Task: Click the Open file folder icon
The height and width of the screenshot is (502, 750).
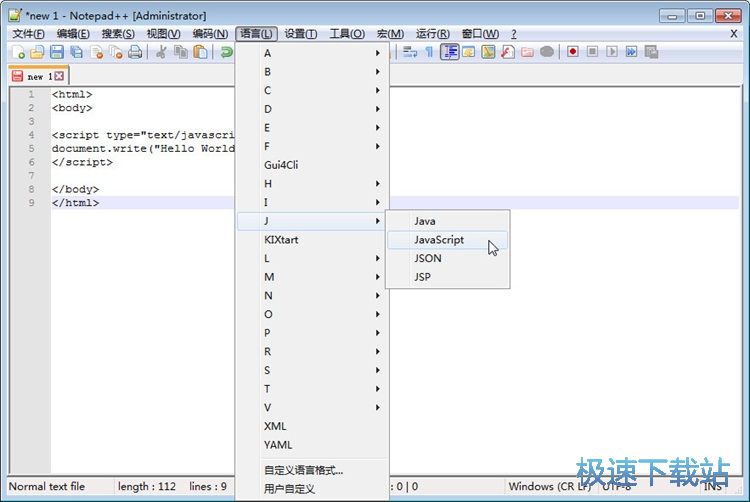Action: click(x=37, y=52)
